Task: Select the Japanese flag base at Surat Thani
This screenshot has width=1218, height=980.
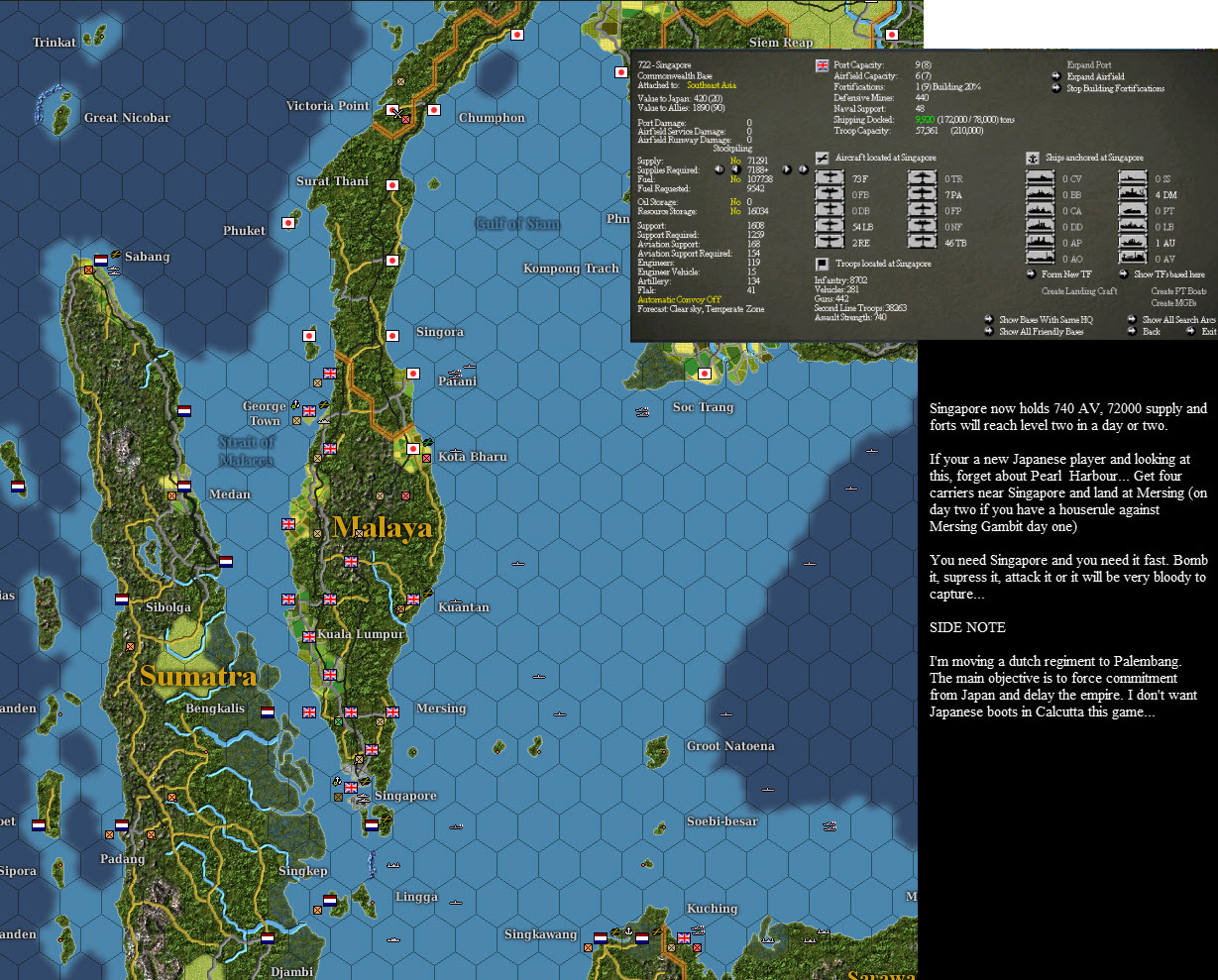Action: click(391, 185)
